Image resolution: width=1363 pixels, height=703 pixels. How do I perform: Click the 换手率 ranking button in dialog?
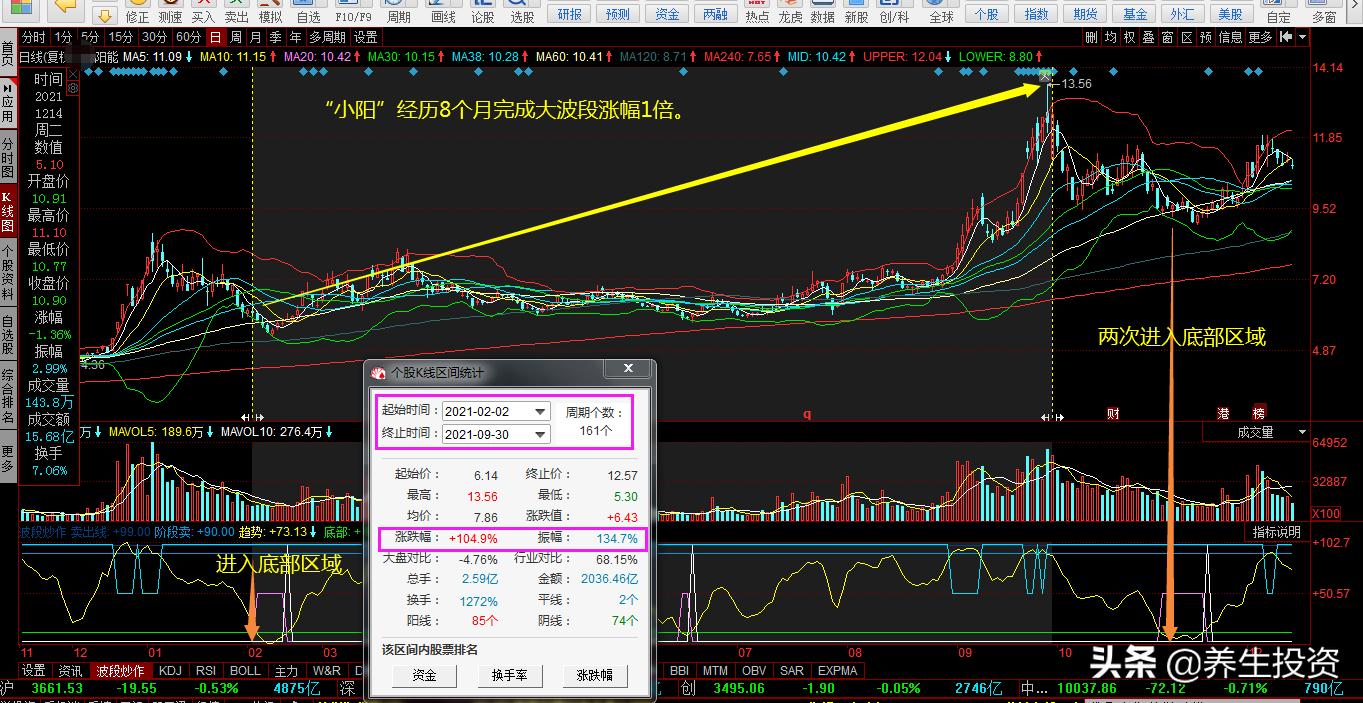coord(510,676)
